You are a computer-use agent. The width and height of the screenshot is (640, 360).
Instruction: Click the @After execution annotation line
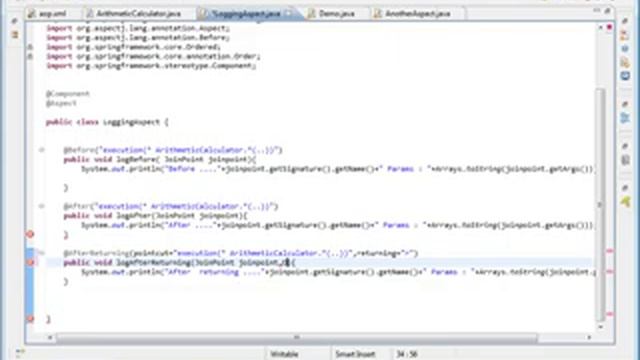click(171, 207)
